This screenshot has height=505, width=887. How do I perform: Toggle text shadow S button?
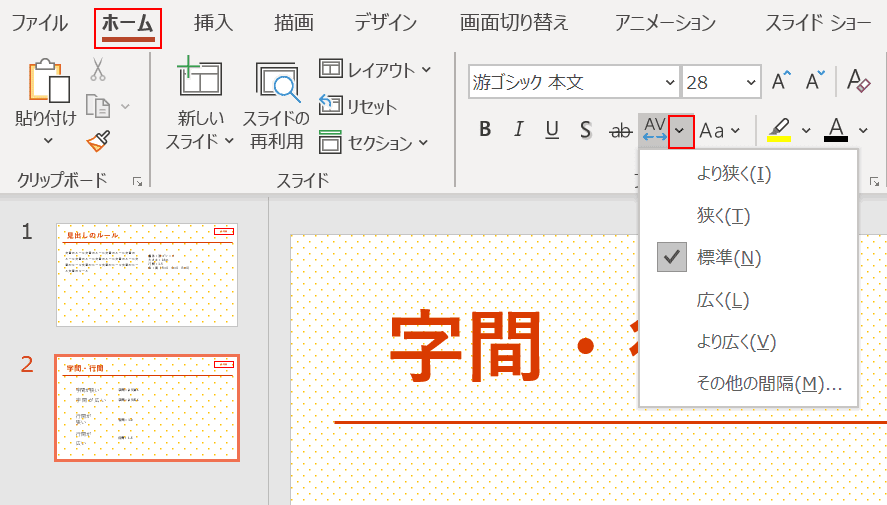click(585, 130)
